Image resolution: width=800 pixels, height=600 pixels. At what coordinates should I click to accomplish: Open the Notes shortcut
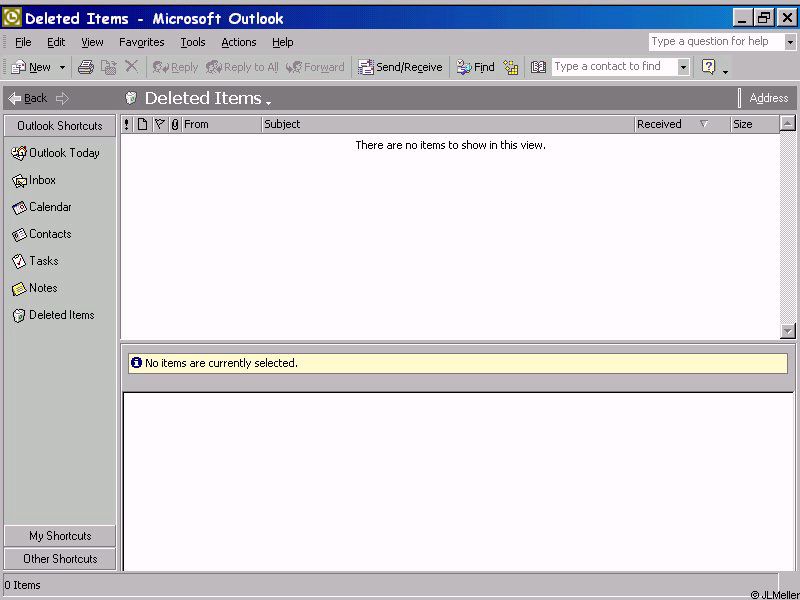(34, 288)
